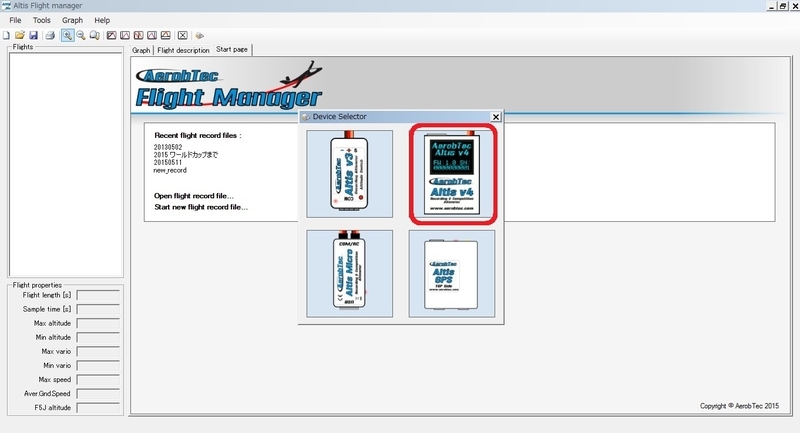The height and width of the screenshot is (433, 800).
Task: Click the Copyright AeroTec 2015 text
Action: coord(739,406)
